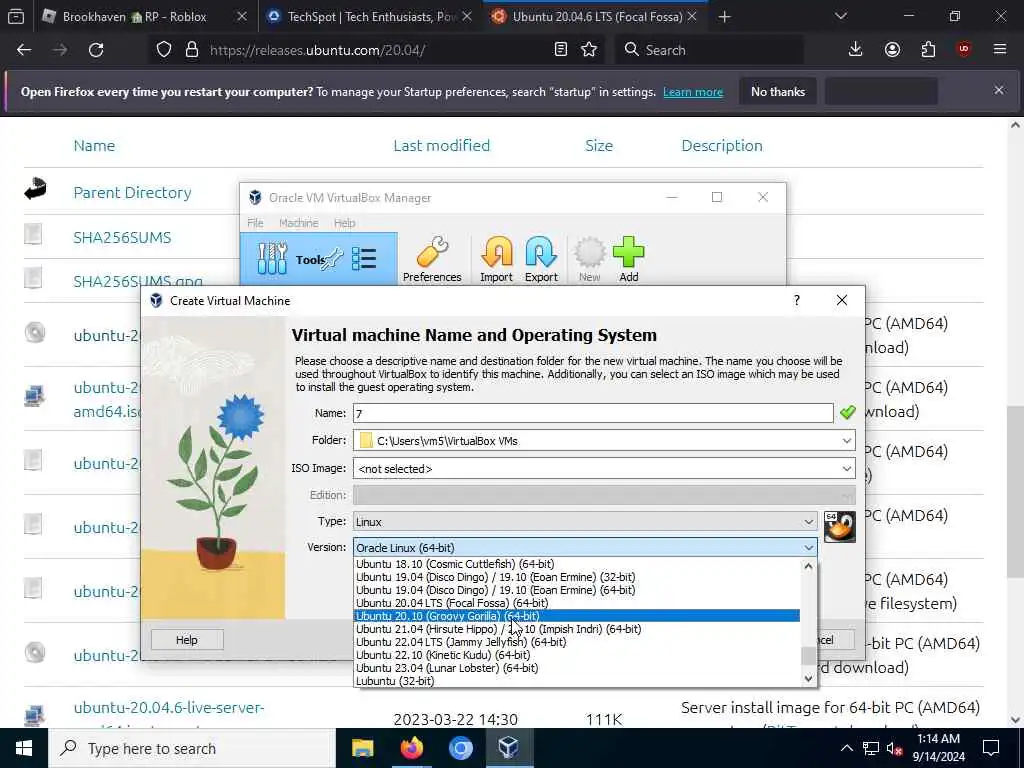This screenshot has height=768, width=1024.
Task: Click the virtual machine Name field
Action: tap(593, 413)
